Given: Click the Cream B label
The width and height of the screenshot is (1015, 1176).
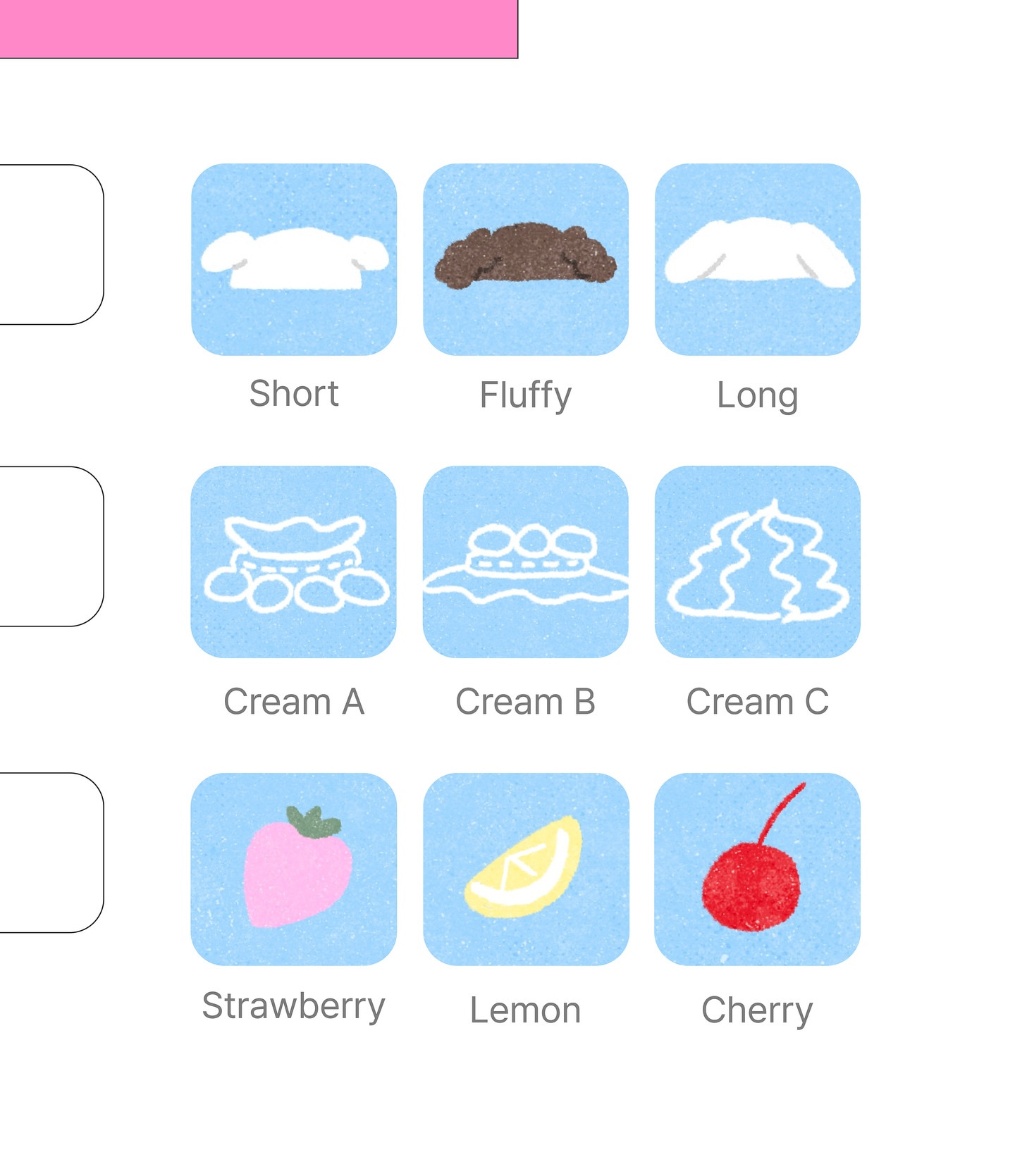Looking at the screenshot, I should point(526,702).
